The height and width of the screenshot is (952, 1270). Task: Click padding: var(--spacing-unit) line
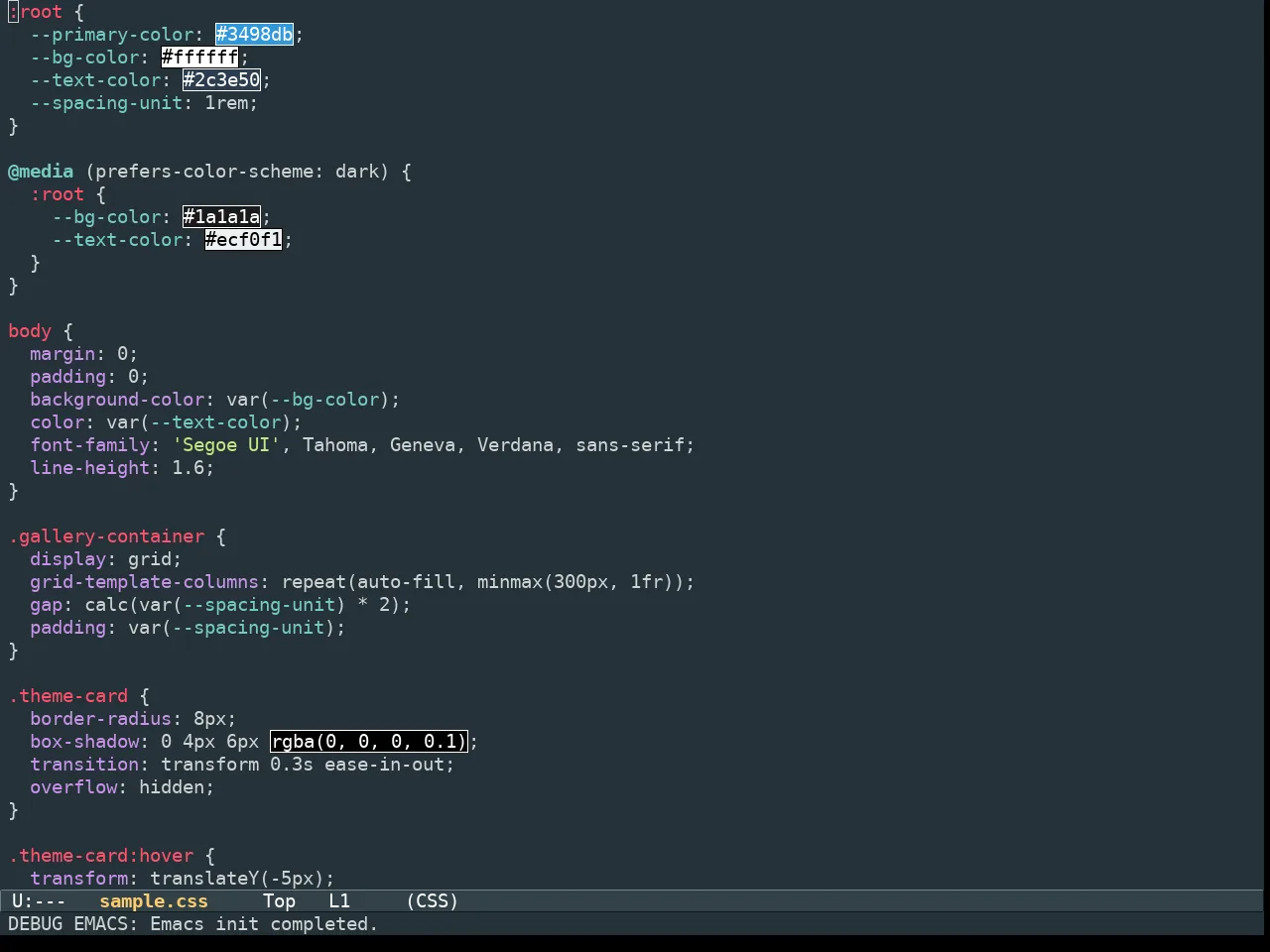click(188, 628)
